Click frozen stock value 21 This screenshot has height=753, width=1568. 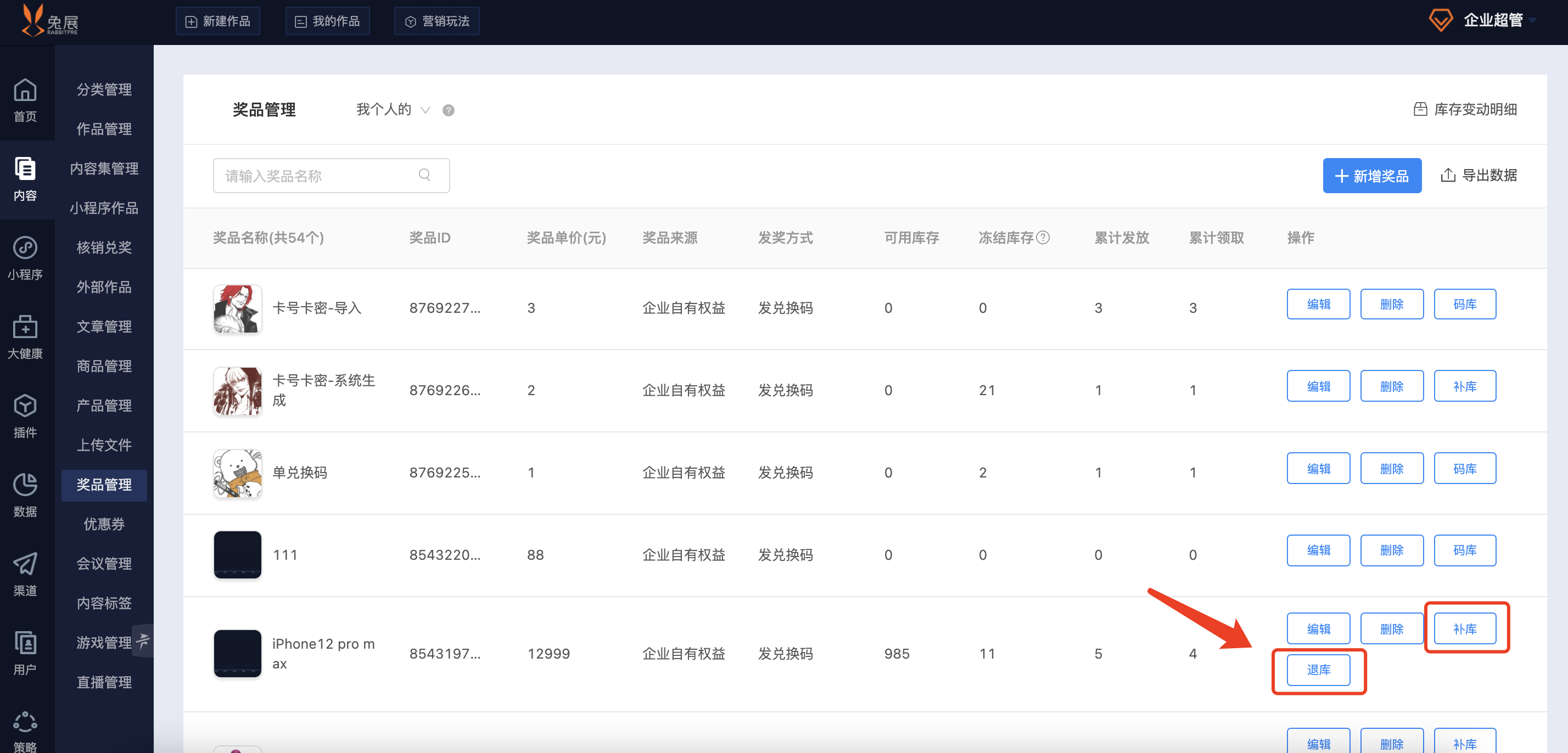tap(987, 390)
